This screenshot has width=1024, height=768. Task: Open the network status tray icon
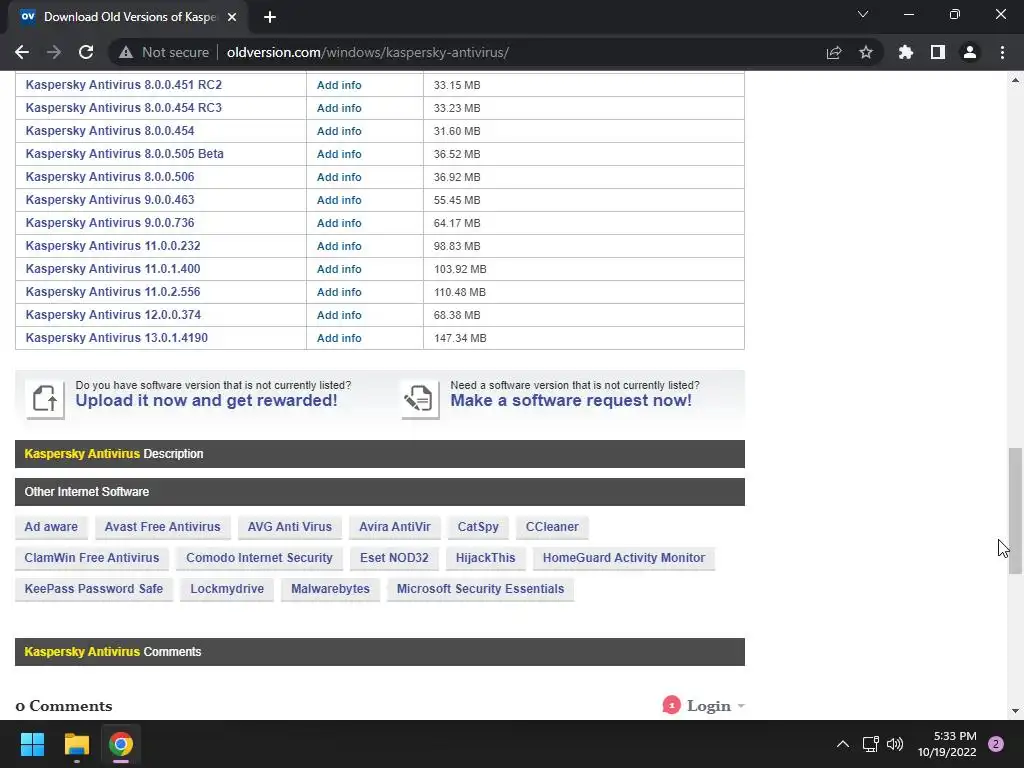[x=871, y=744]
